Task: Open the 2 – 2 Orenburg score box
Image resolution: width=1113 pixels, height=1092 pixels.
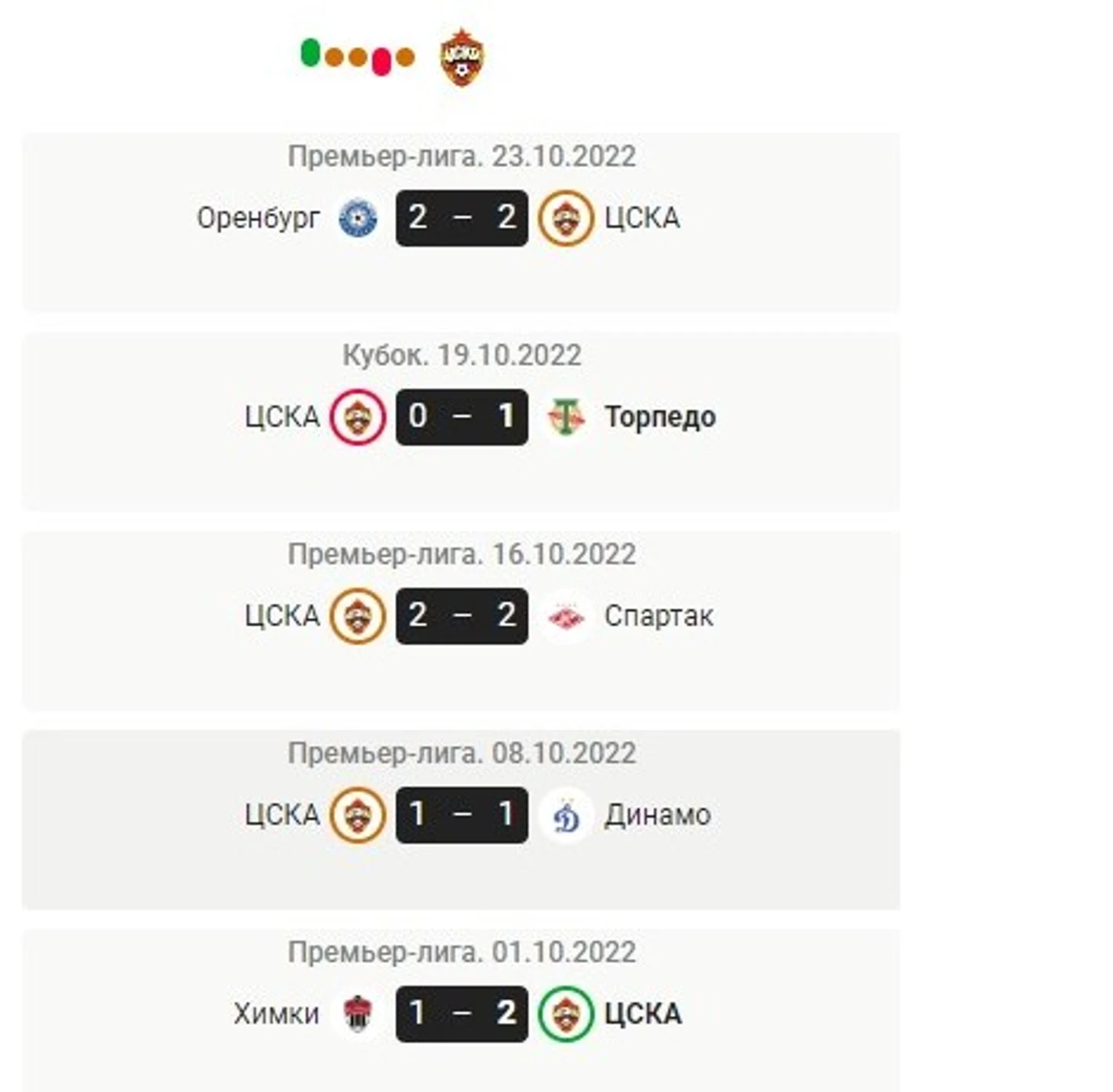Action: pyautogui.click(x=462, y=218)
